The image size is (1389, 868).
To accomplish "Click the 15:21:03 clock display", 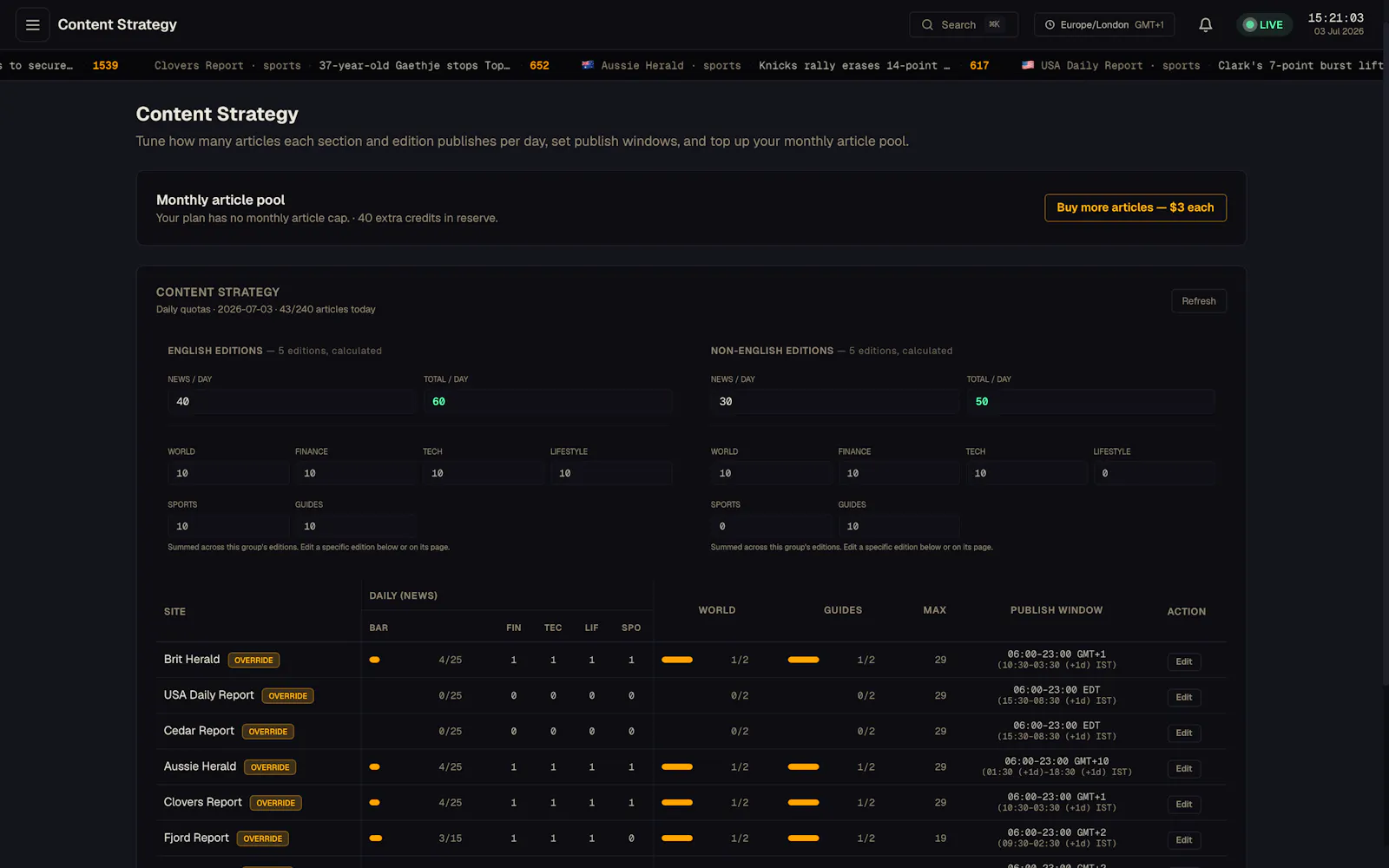I will pyautogui.click(x=1336, y=18).
